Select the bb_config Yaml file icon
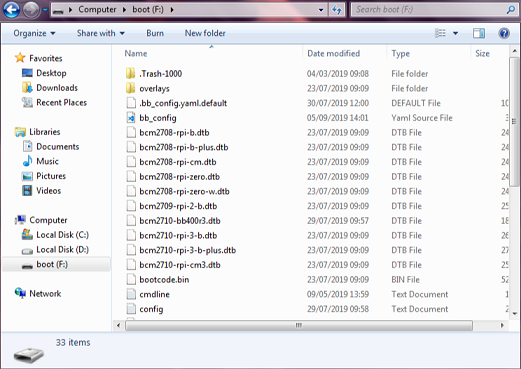The width and height of the screenshot is (521, 369). pos(131,118)
